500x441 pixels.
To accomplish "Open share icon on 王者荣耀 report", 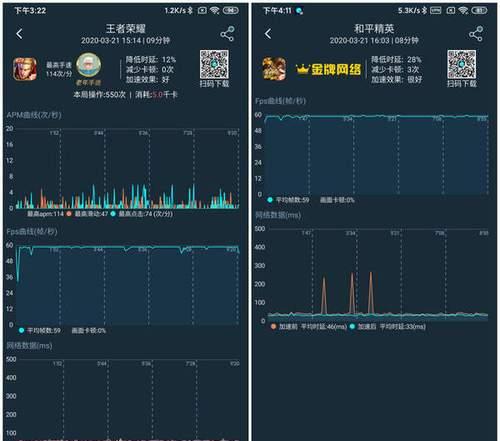I will (x=227, y=34).
